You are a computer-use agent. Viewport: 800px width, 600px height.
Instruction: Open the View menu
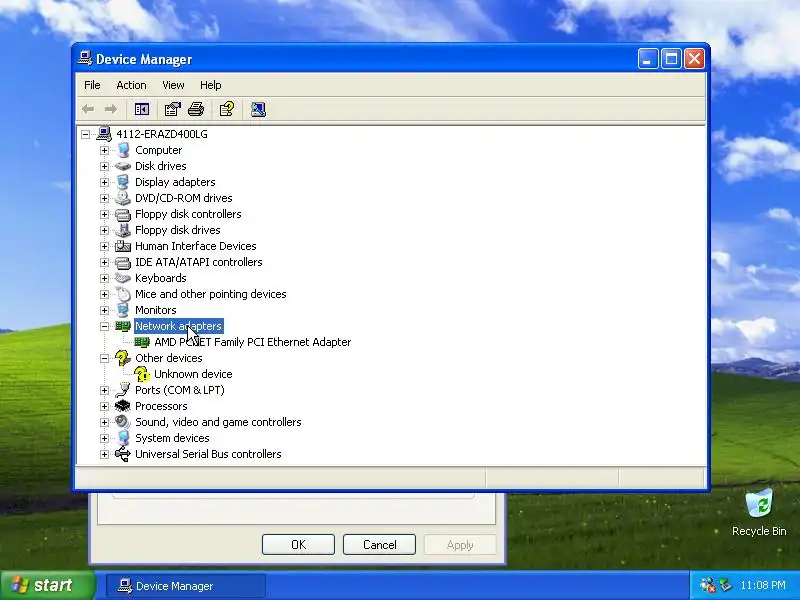pos(173,85)
